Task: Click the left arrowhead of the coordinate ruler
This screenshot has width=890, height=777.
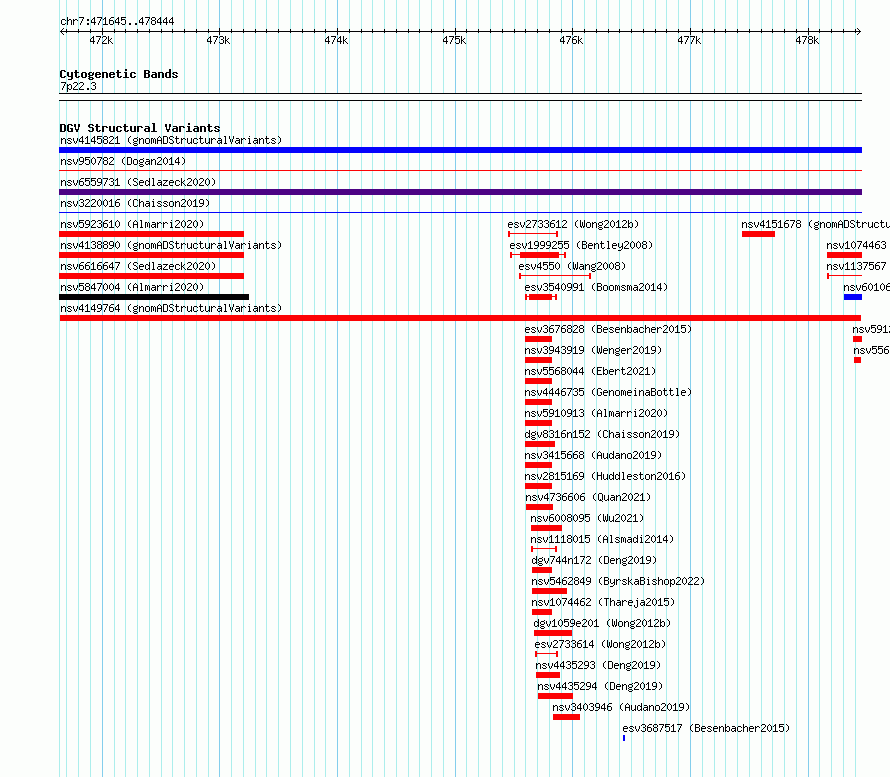Action: 62,31
